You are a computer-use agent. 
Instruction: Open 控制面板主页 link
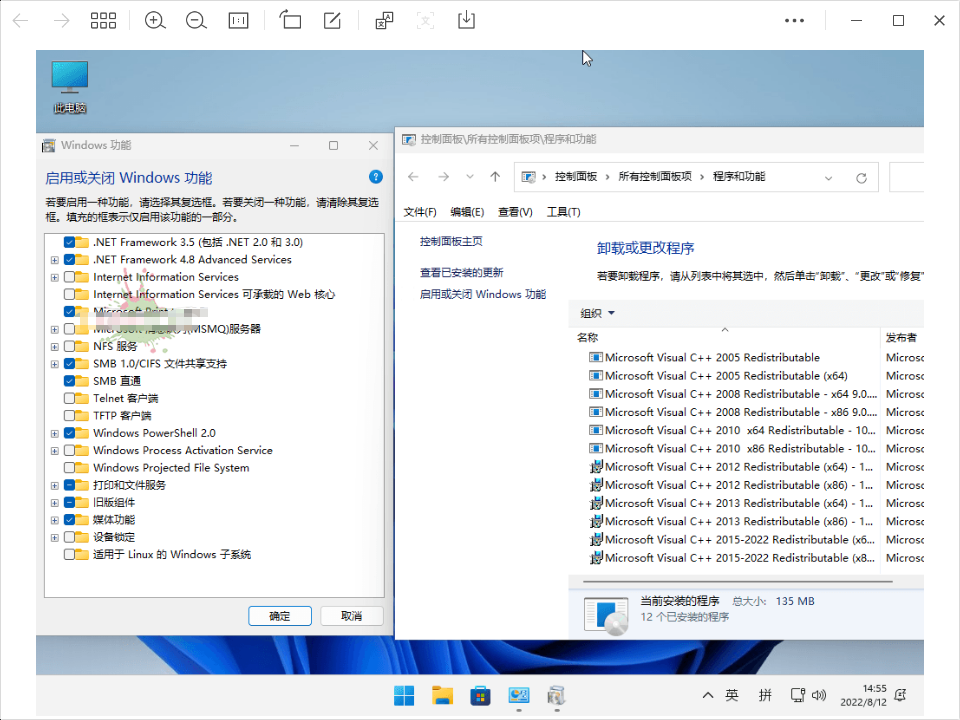(451, 241)
